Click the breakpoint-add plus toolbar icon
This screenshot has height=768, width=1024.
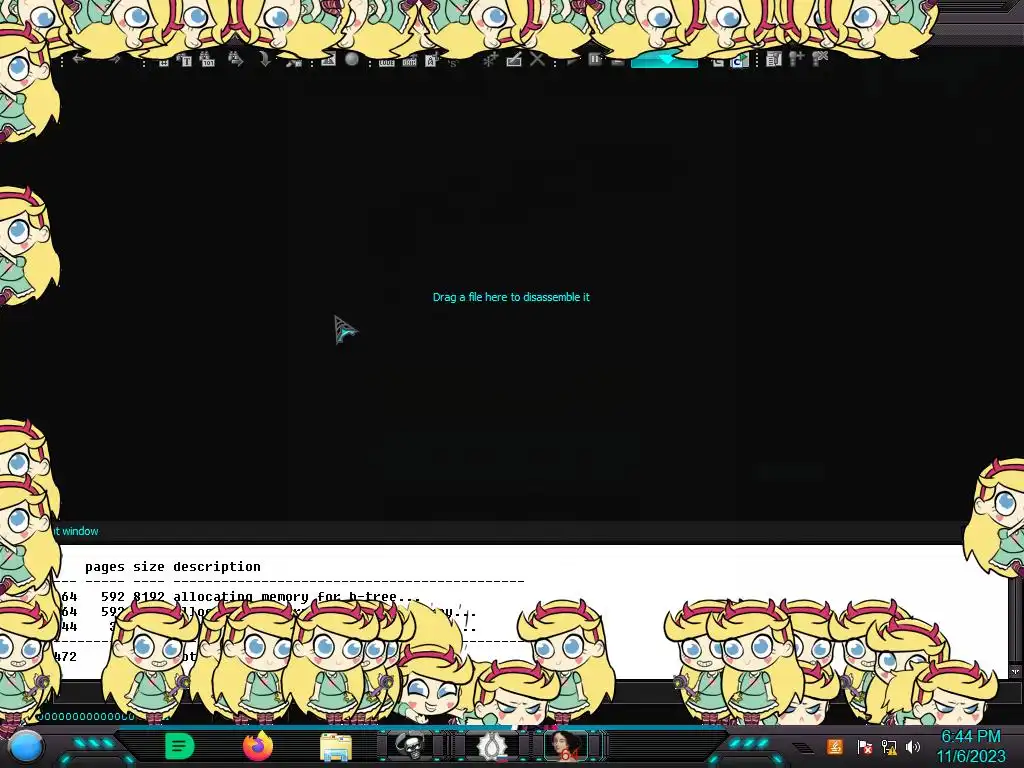[797, 59]
